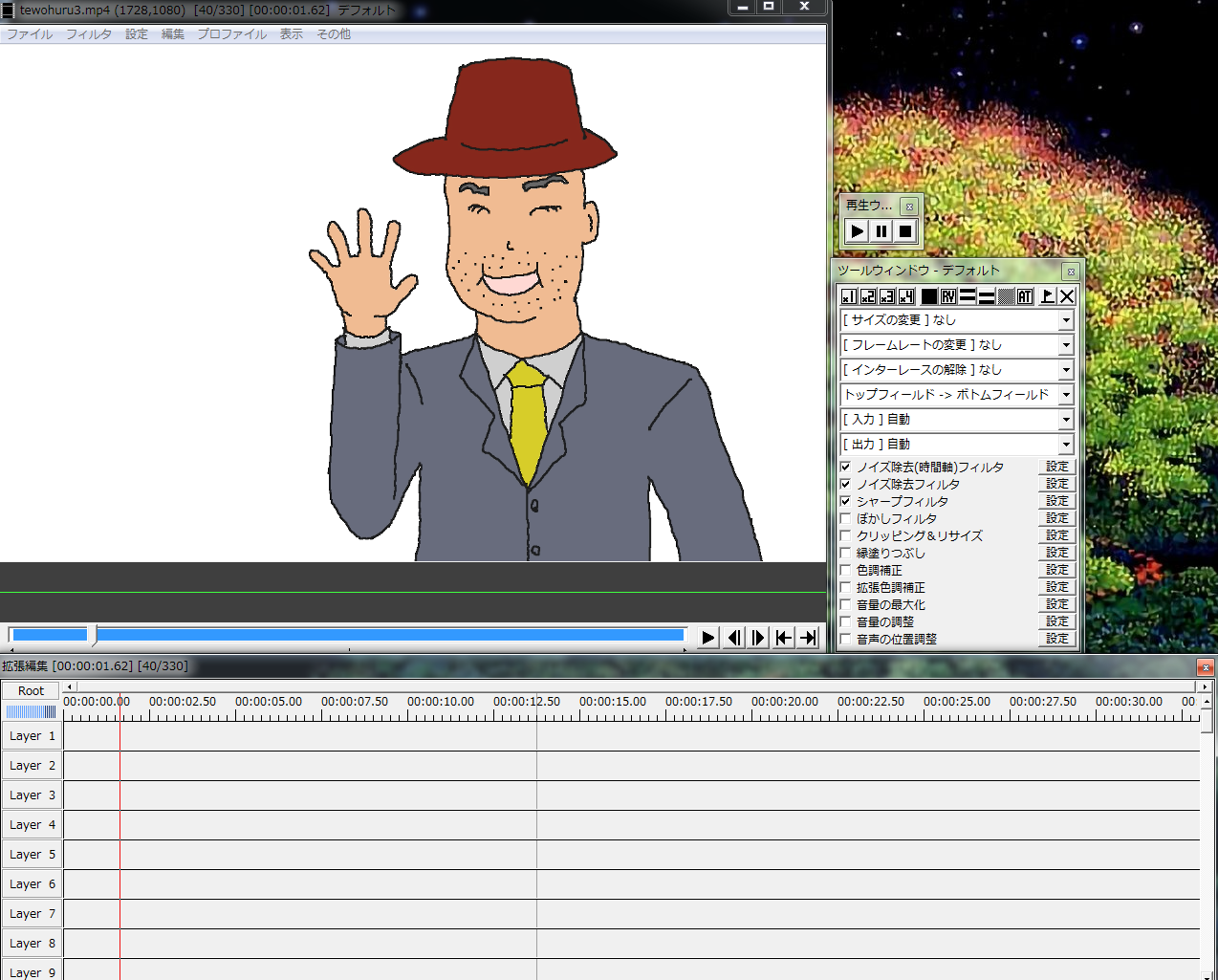
Task: Expand the インターレースの解除 dropdown
Action: [957, 370]
